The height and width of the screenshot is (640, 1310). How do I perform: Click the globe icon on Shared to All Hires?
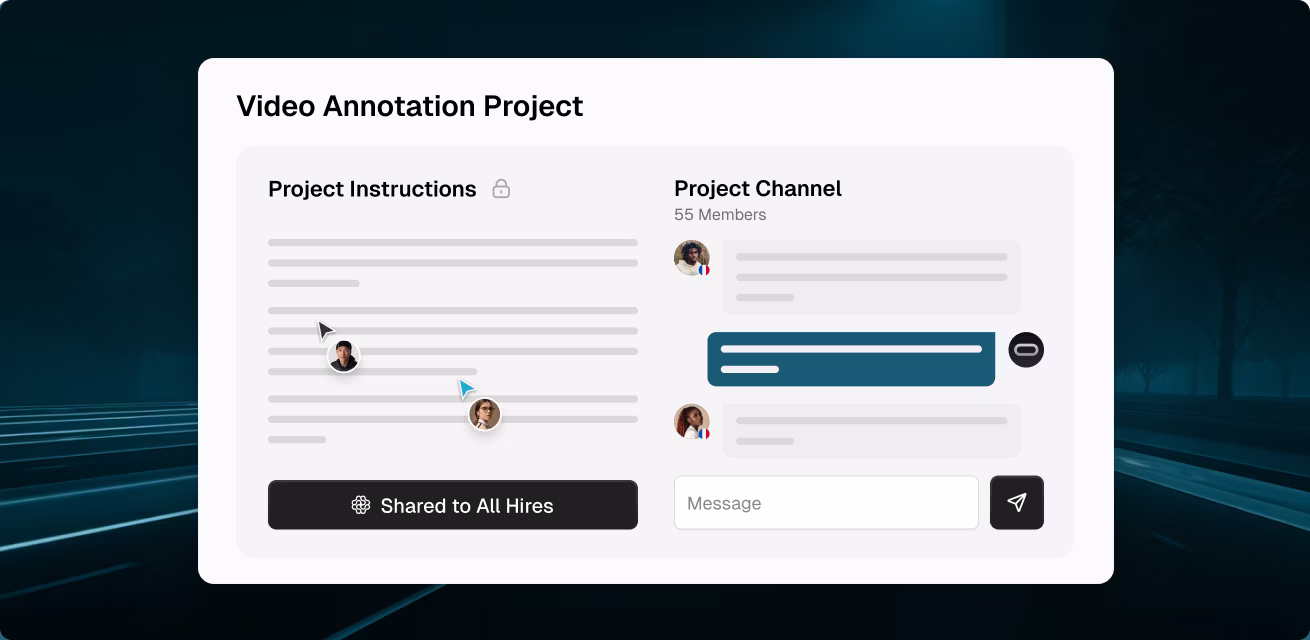click(360, 506)
